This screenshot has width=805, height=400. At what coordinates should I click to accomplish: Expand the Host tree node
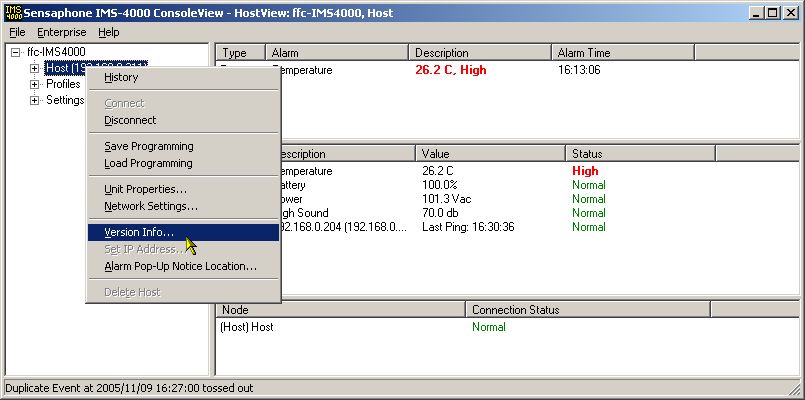(34, 68)
